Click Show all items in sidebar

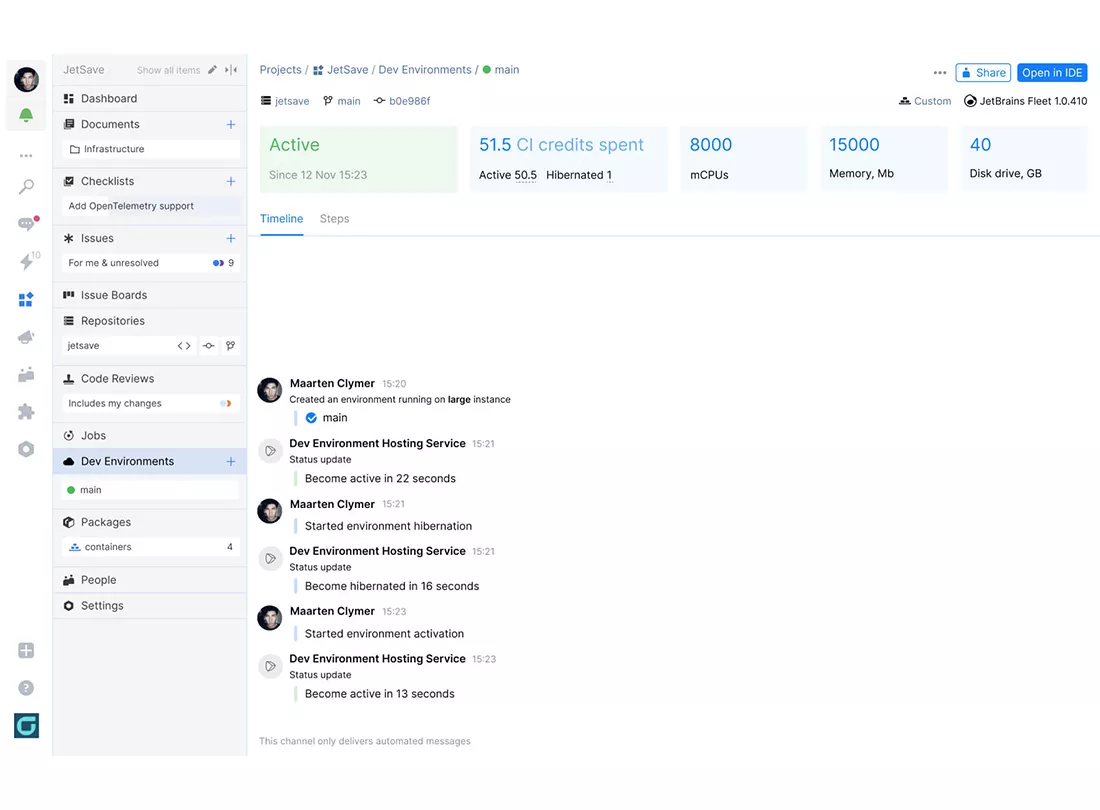168,70
